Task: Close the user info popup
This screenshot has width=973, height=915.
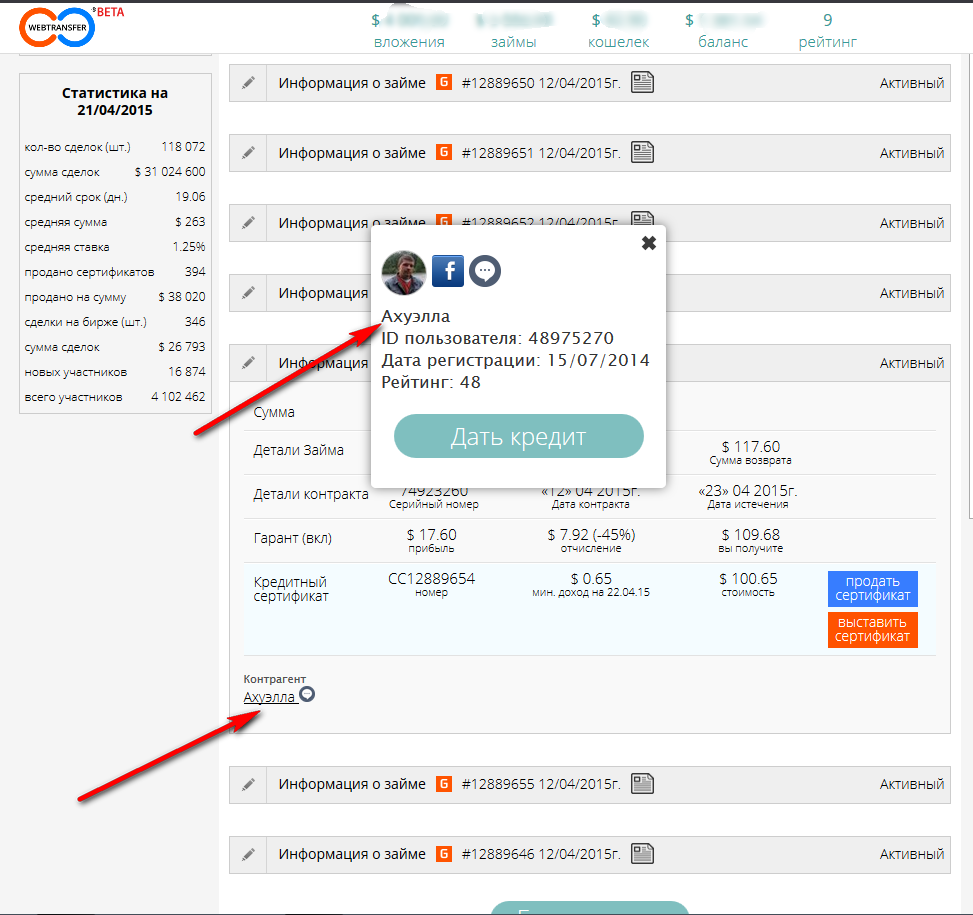Action: tap(648, 243)
